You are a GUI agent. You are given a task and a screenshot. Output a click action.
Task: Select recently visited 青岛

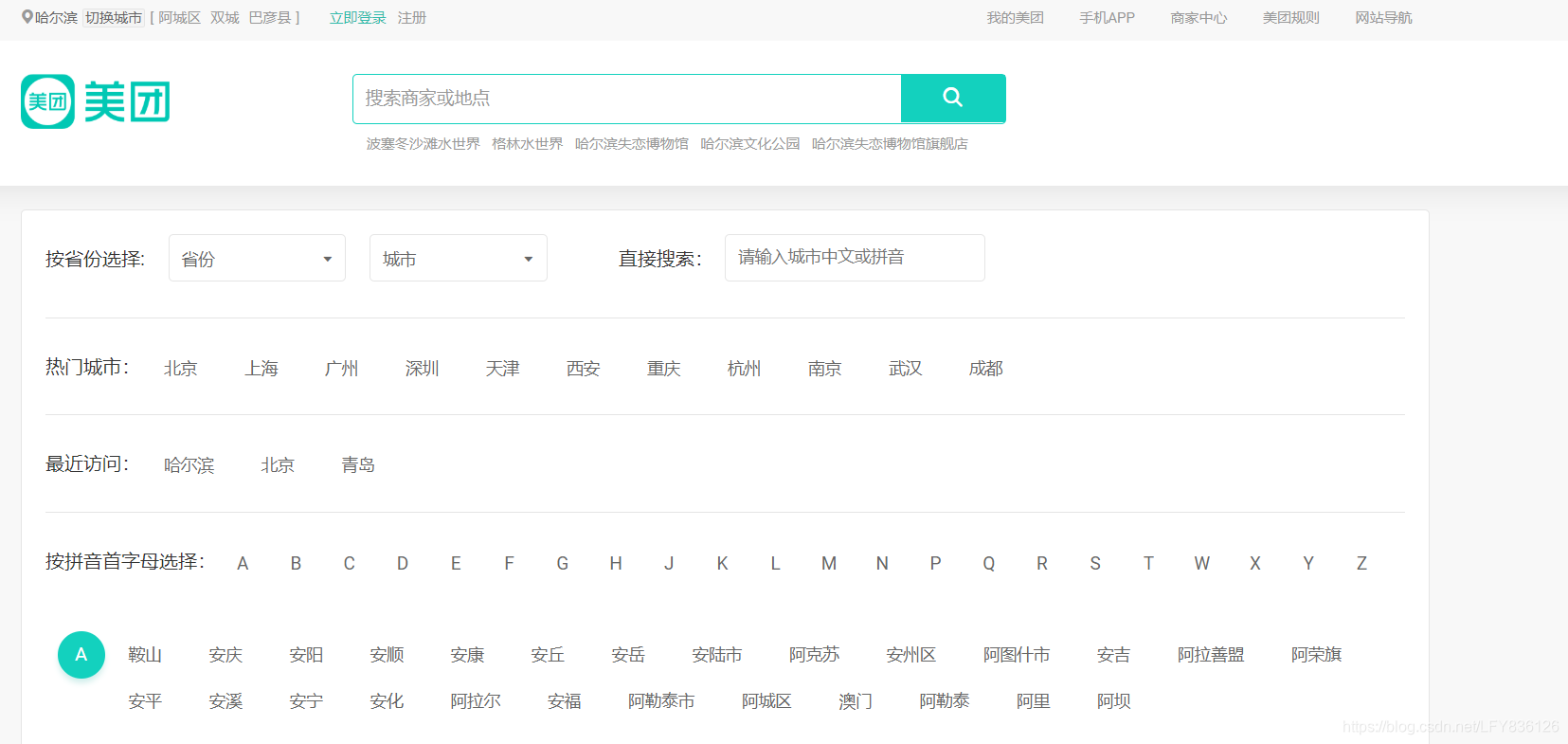pyautogui.click(x=358, y=464)
